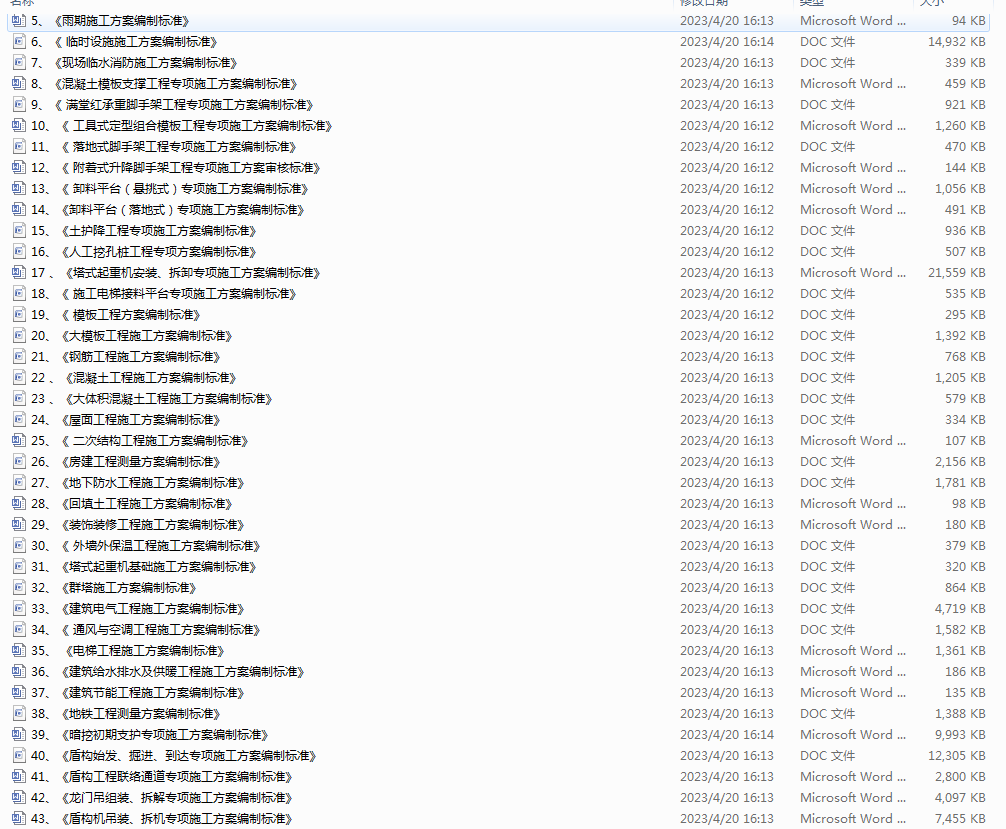Select file name 24、《屋面工程施工方案编制标准》

pyautogui.click(x=126, y=420)
